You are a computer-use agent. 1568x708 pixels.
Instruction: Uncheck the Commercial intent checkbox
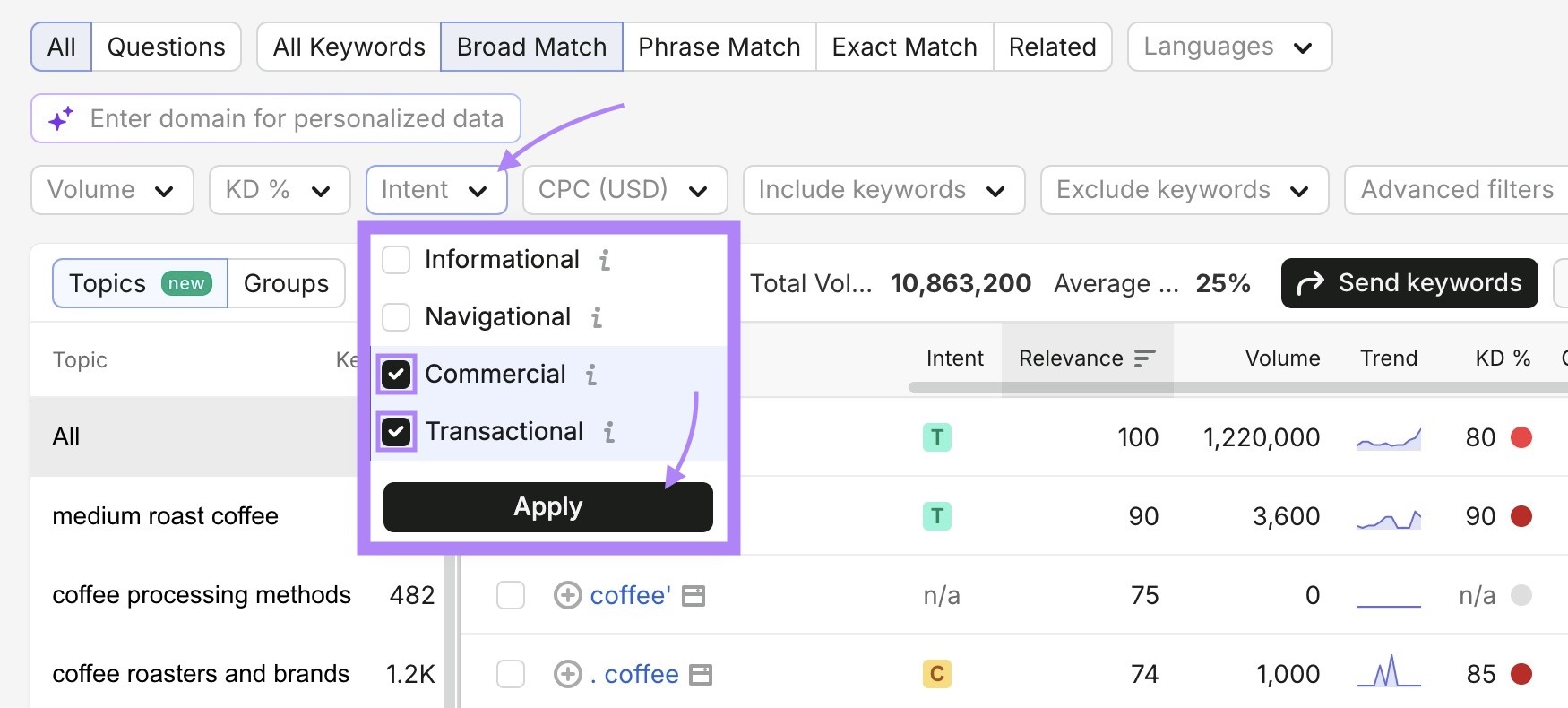click(x=396, y=375)
